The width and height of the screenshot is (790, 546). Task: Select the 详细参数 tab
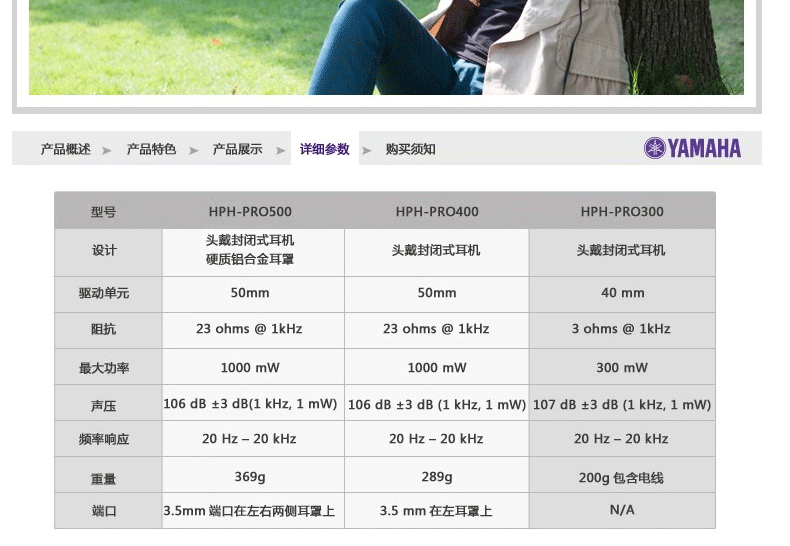(x=324, y=149)
